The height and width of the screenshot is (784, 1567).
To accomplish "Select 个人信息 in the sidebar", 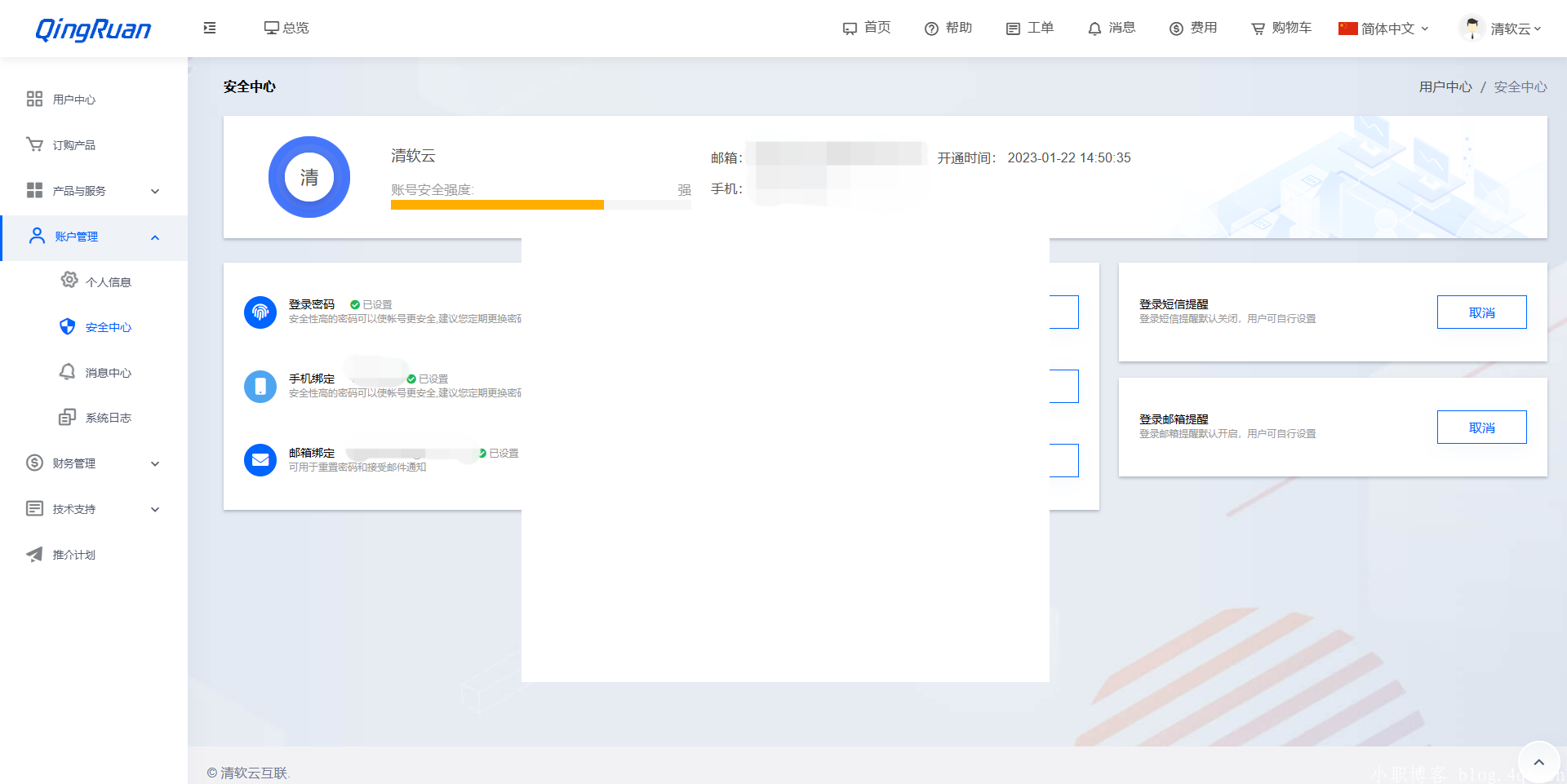I will point(108,282).
